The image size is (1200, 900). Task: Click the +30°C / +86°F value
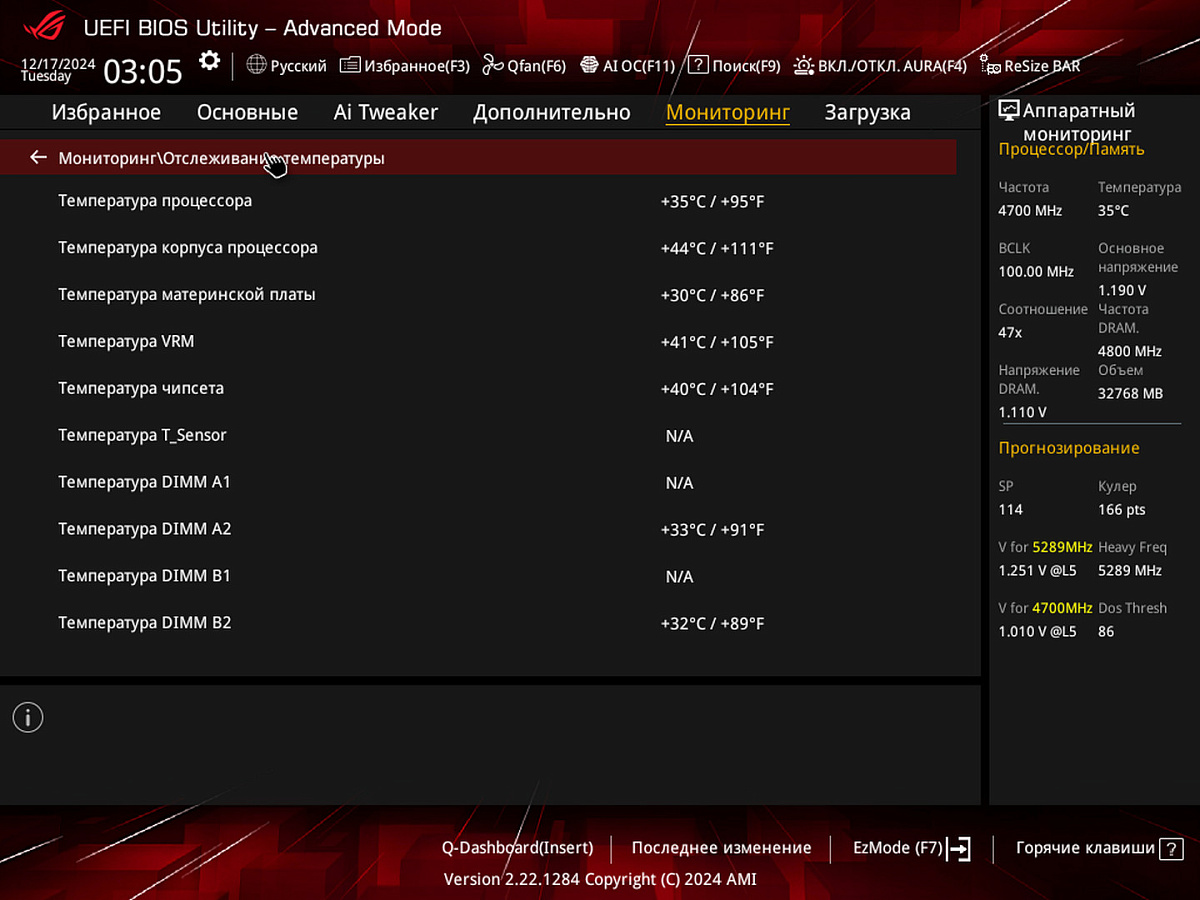coord(712,296)
